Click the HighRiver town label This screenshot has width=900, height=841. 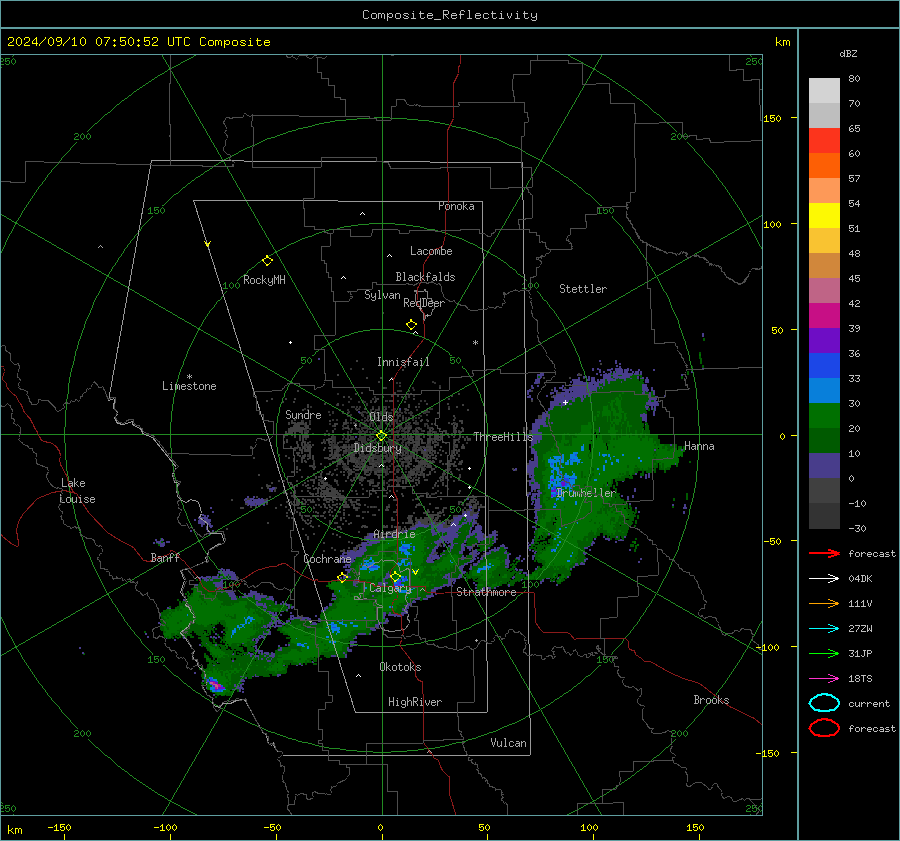(415, 702)
